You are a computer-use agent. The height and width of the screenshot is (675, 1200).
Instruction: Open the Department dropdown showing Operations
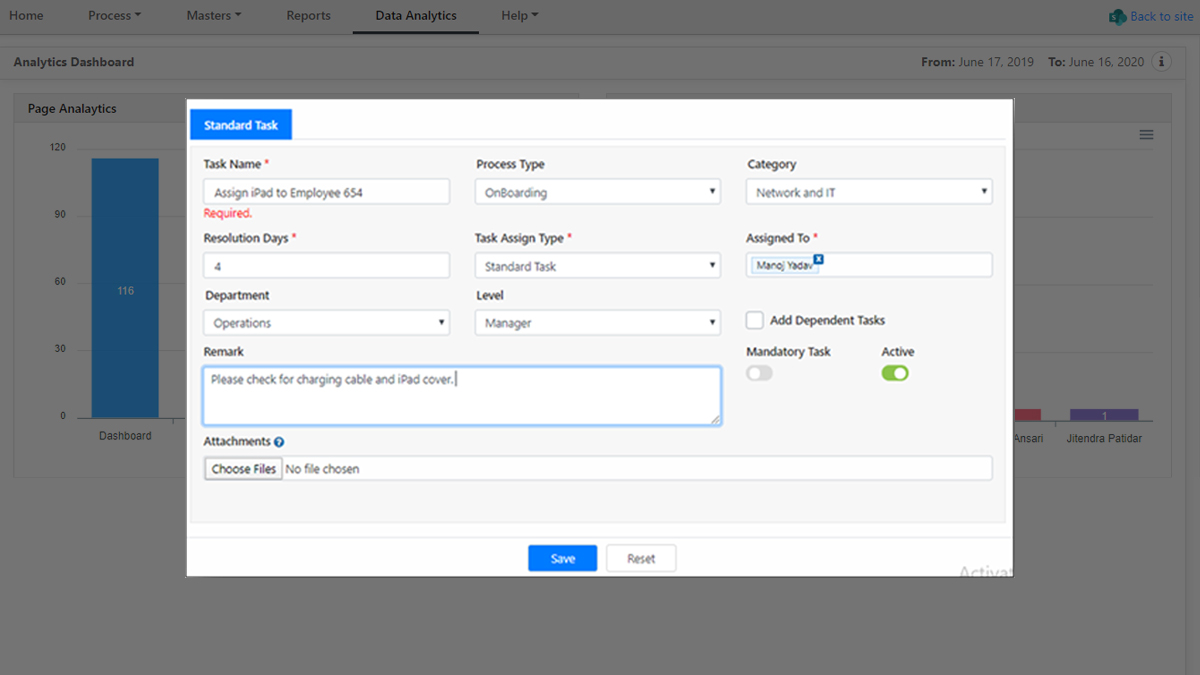click(326, 322)
